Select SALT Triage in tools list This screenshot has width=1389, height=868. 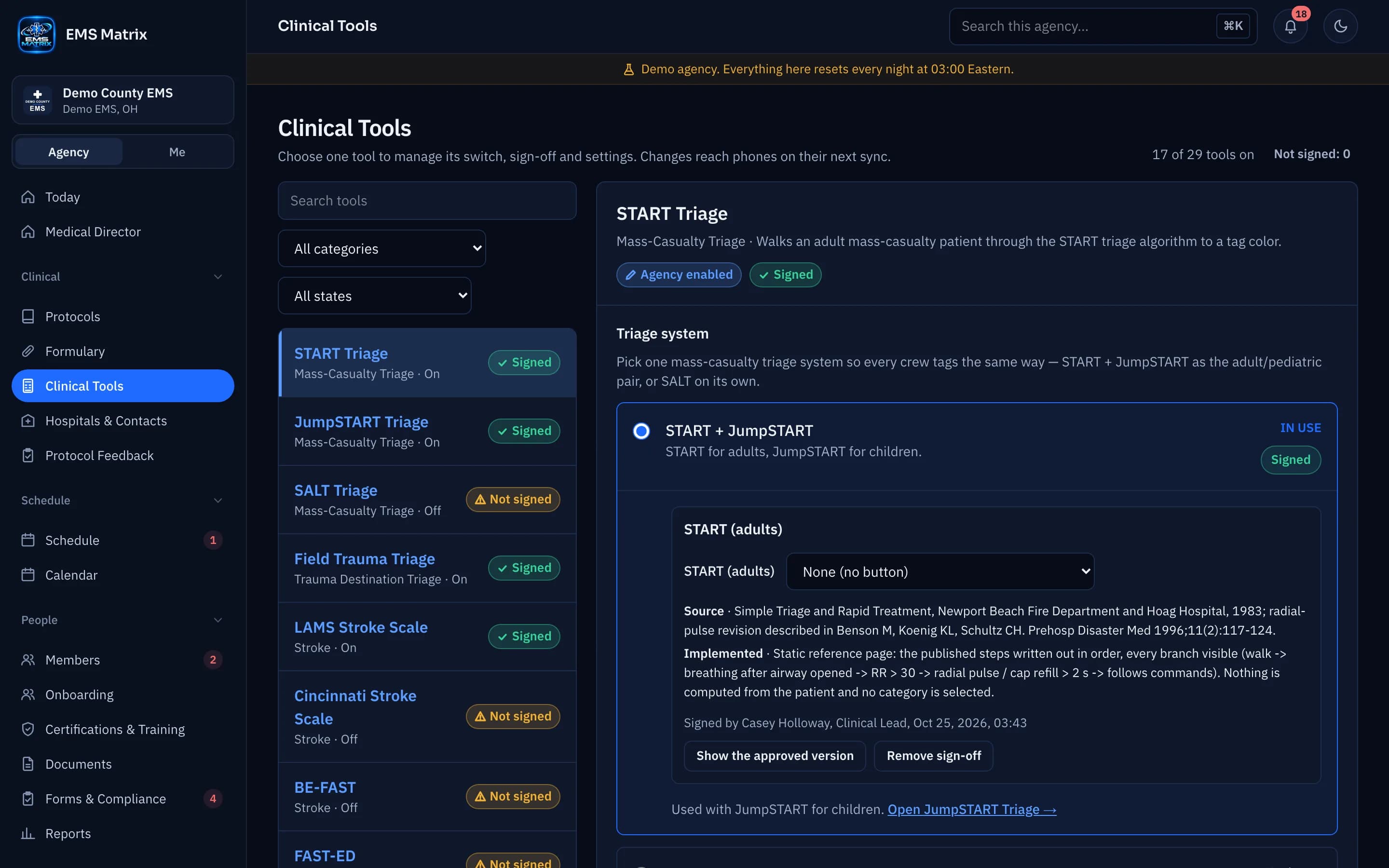pyautogui.click(x=427, y=500)
